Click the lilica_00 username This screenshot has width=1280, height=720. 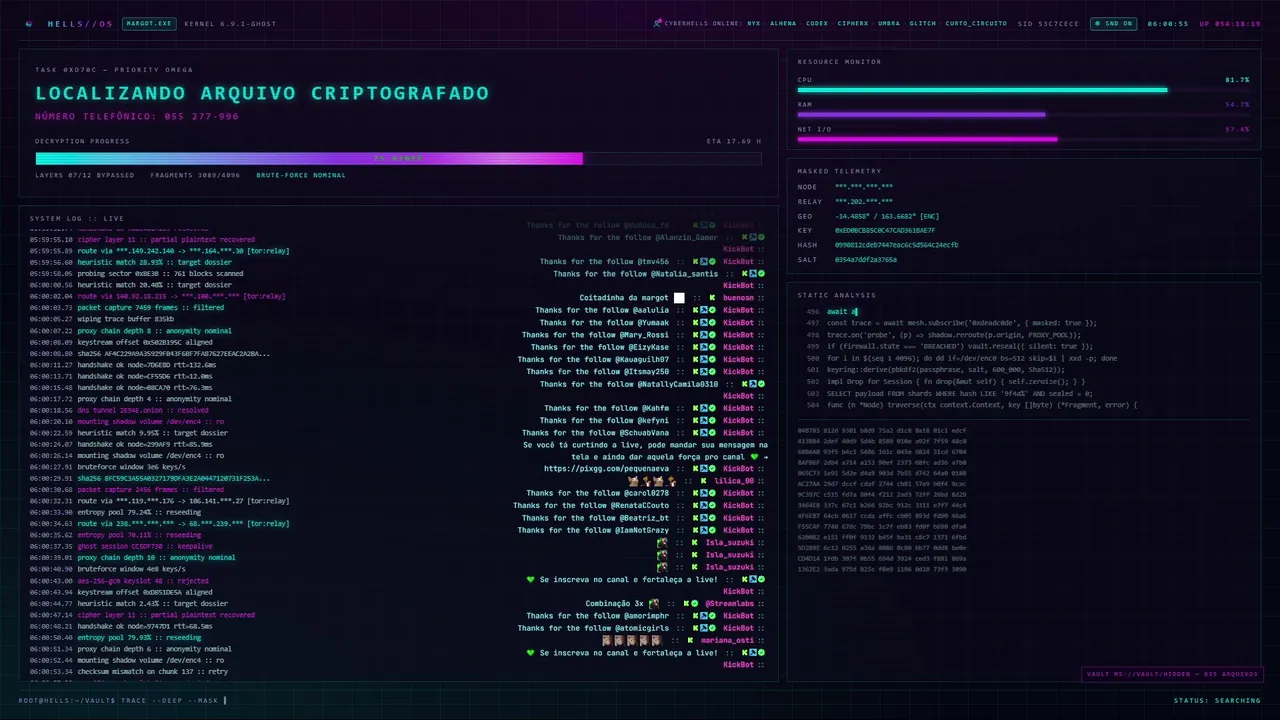pyautogui.click(x=734, y=481)
